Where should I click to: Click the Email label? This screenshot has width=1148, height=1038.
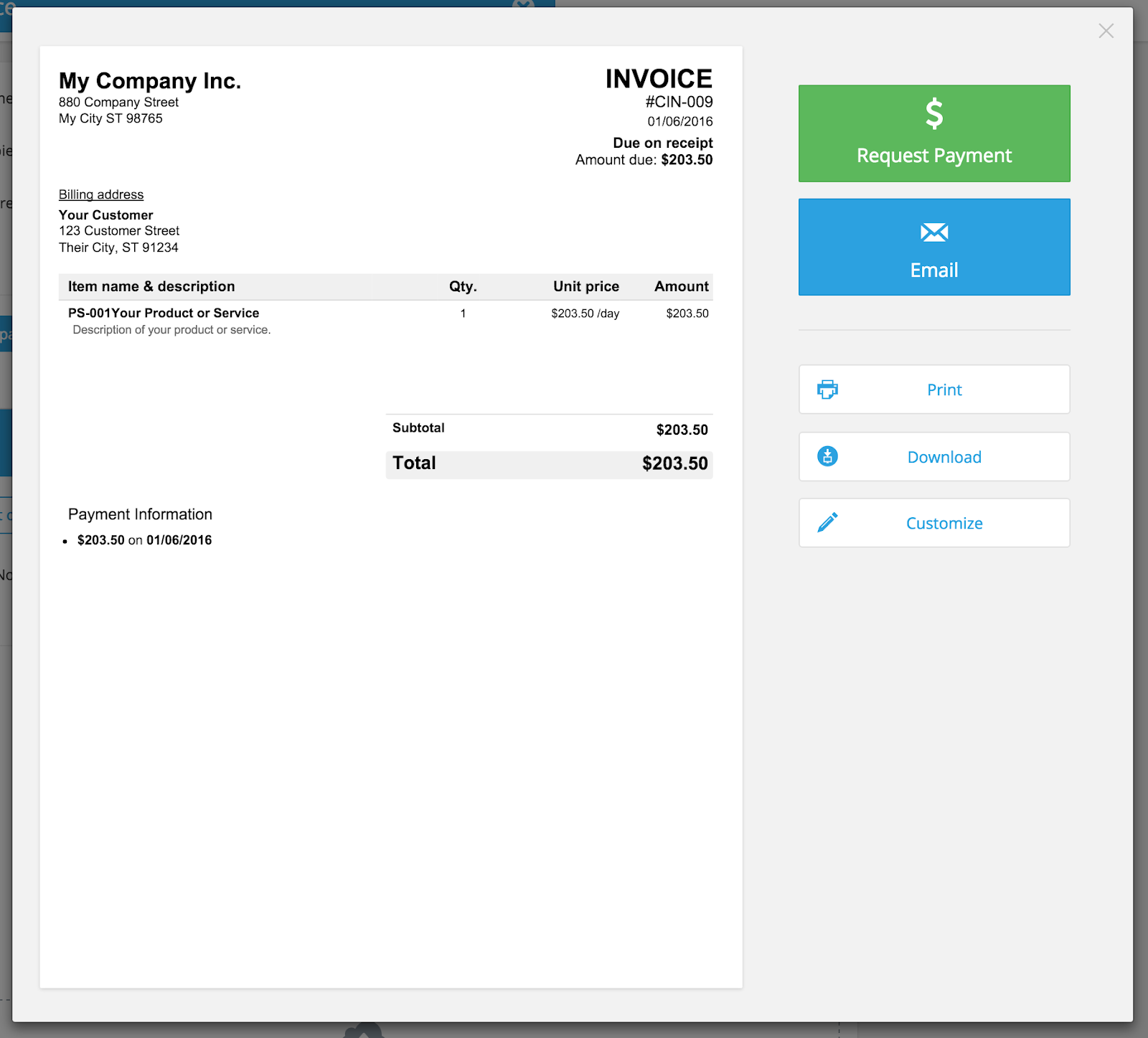click(934, 270)
